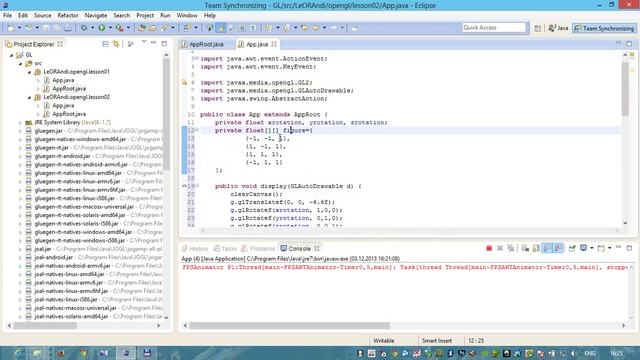The width and height of the screenshot is (640, 360).
Task: Toggle Pin Console
Action: 572,248
